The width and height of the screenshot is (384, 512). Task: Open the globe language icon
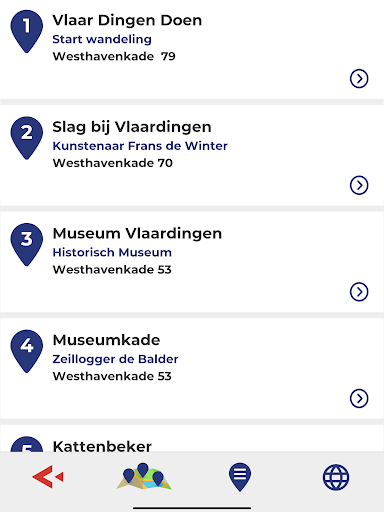pyautogui.click(x=336, y=477)
